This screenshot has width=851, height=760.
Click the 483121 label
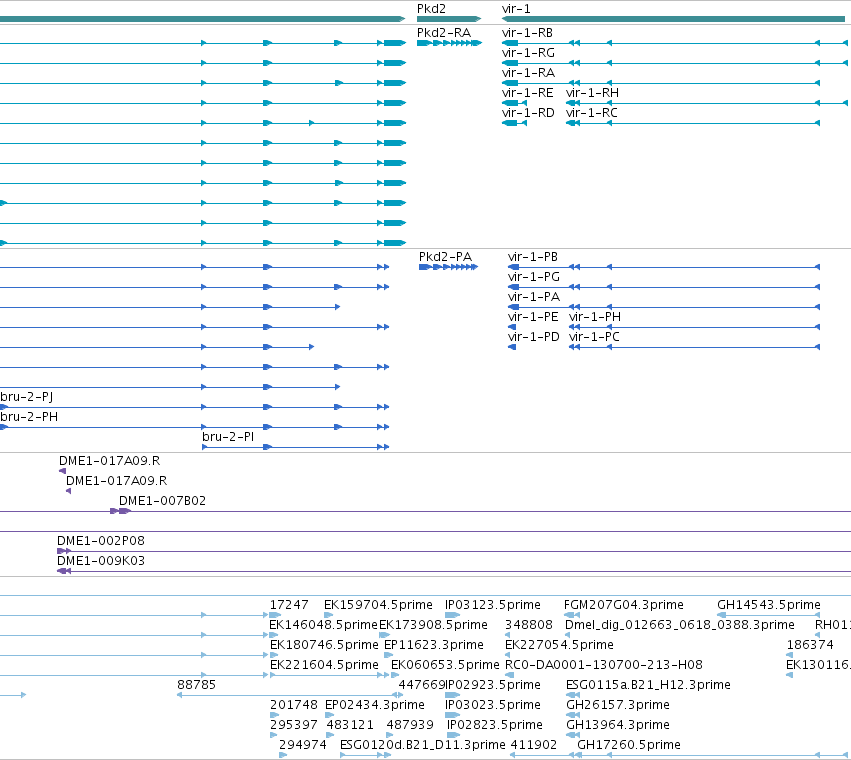point(350,726)
